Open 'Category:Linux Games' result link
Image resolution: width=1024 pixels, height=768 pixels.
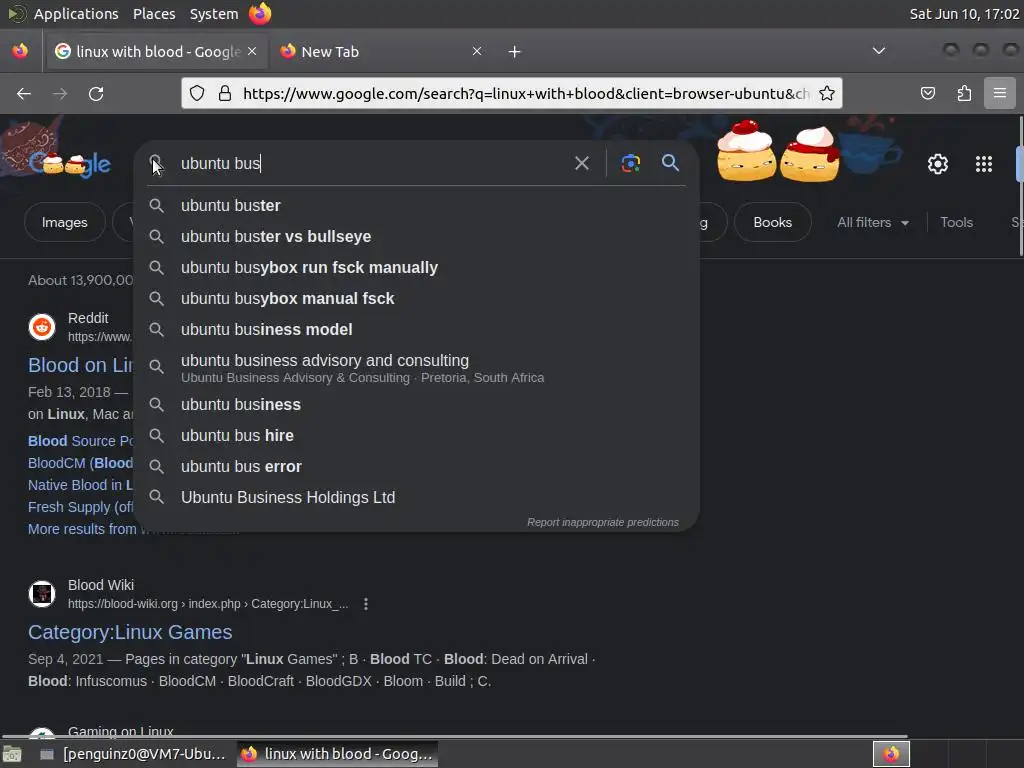coord(130,632)
